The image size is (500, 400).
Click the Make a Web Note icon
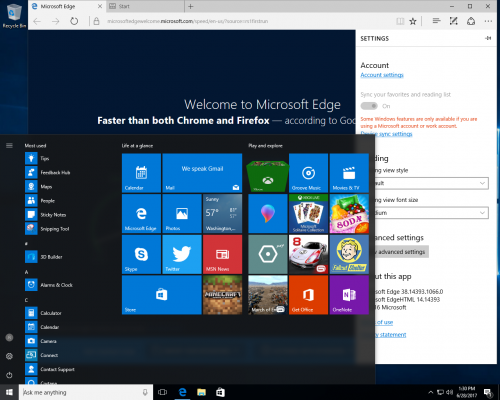pyautogui.click(x=454, y=21)
